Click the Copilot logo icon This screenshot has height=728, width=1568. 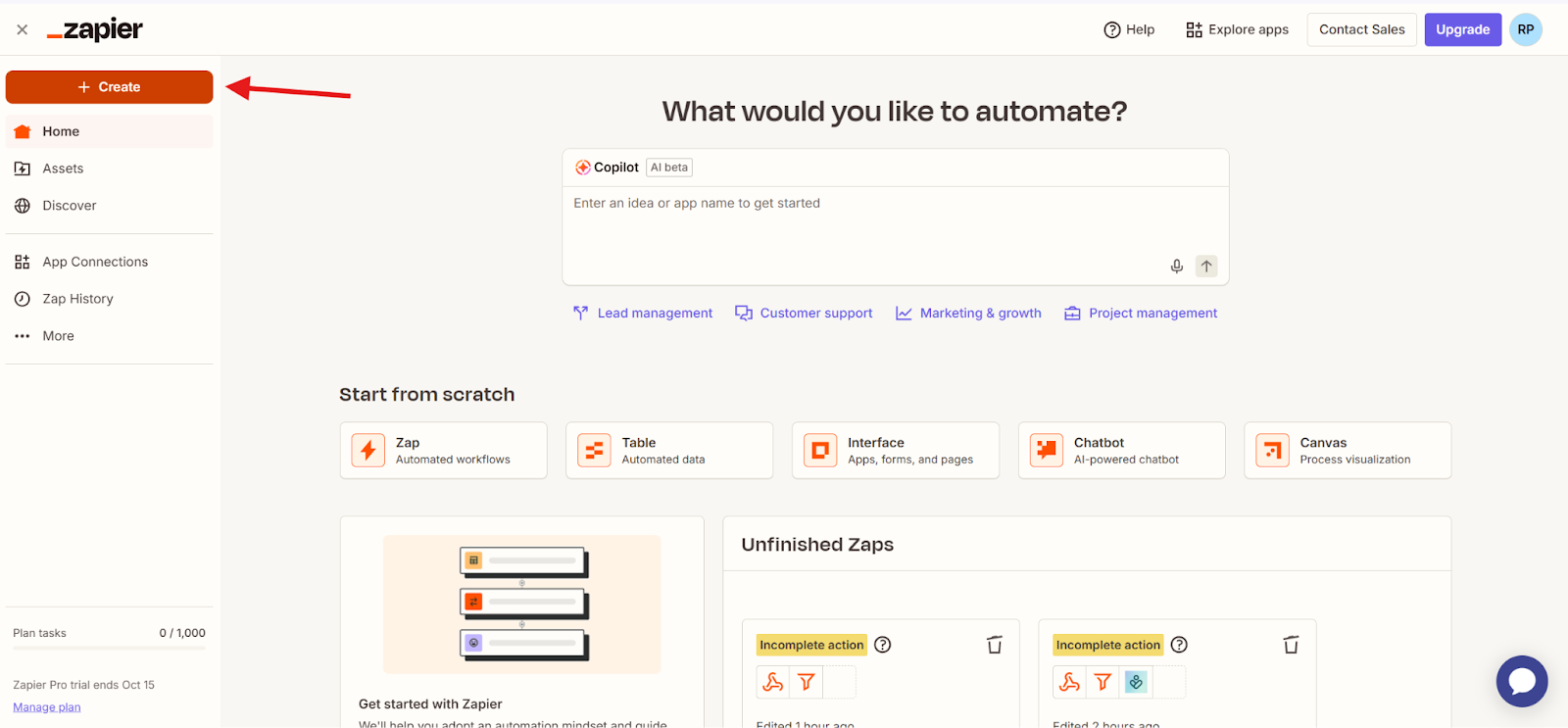[x=583, y=168]
